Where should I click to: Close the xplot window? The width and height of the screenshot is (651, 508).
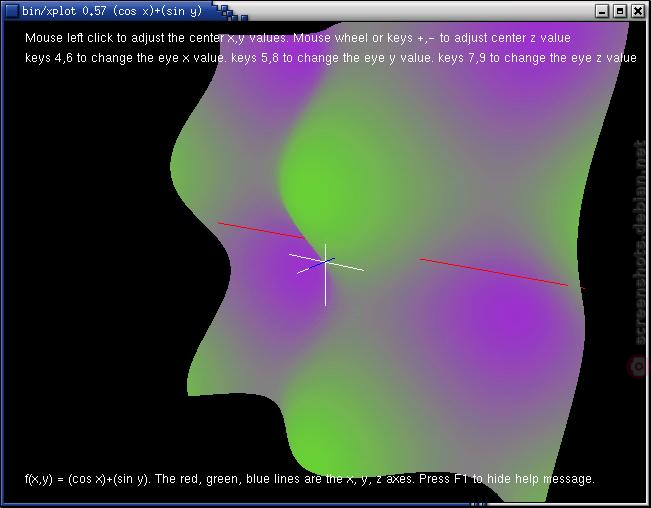pyautogui.click(x=638, y=11)
